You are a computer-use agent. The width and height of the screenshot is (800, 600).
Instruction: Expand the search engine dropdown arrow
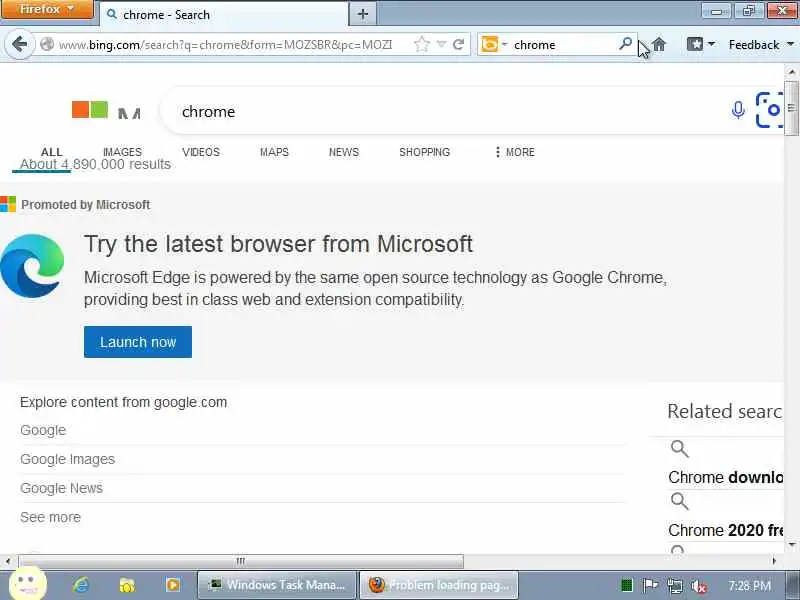click(x=504, y=44)
